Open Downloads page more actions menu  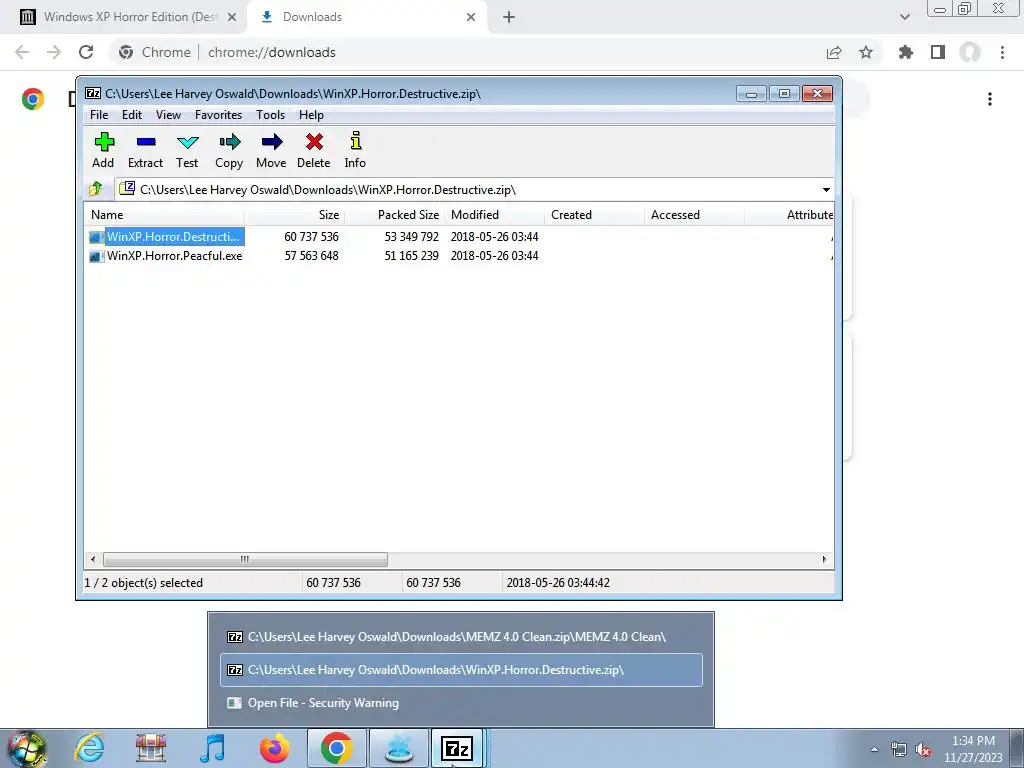pyautogui.click(x=990, y=99)
